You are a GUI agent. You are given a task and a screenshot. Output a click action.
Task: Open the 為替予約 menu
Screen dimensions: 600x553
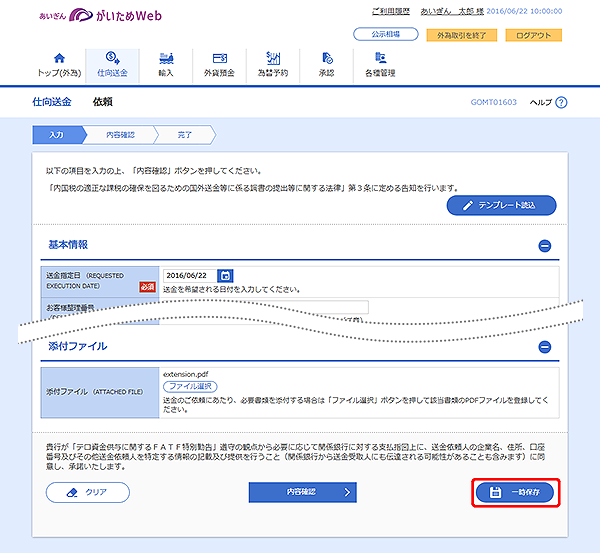click(x=273, y=65)
